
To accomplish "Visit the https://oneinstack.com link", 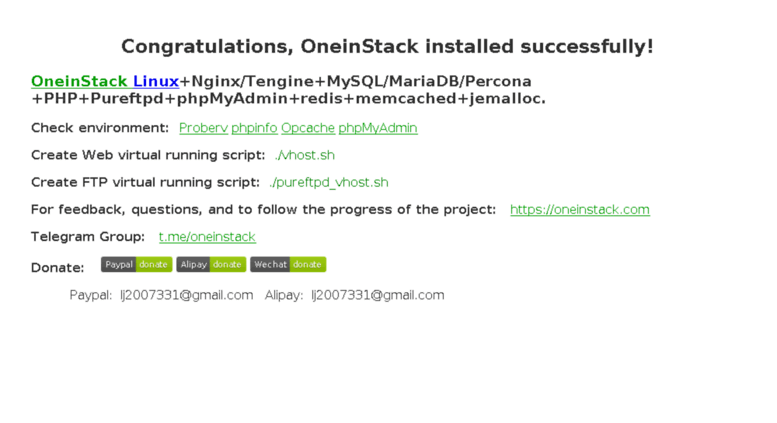I will point(579,209).
